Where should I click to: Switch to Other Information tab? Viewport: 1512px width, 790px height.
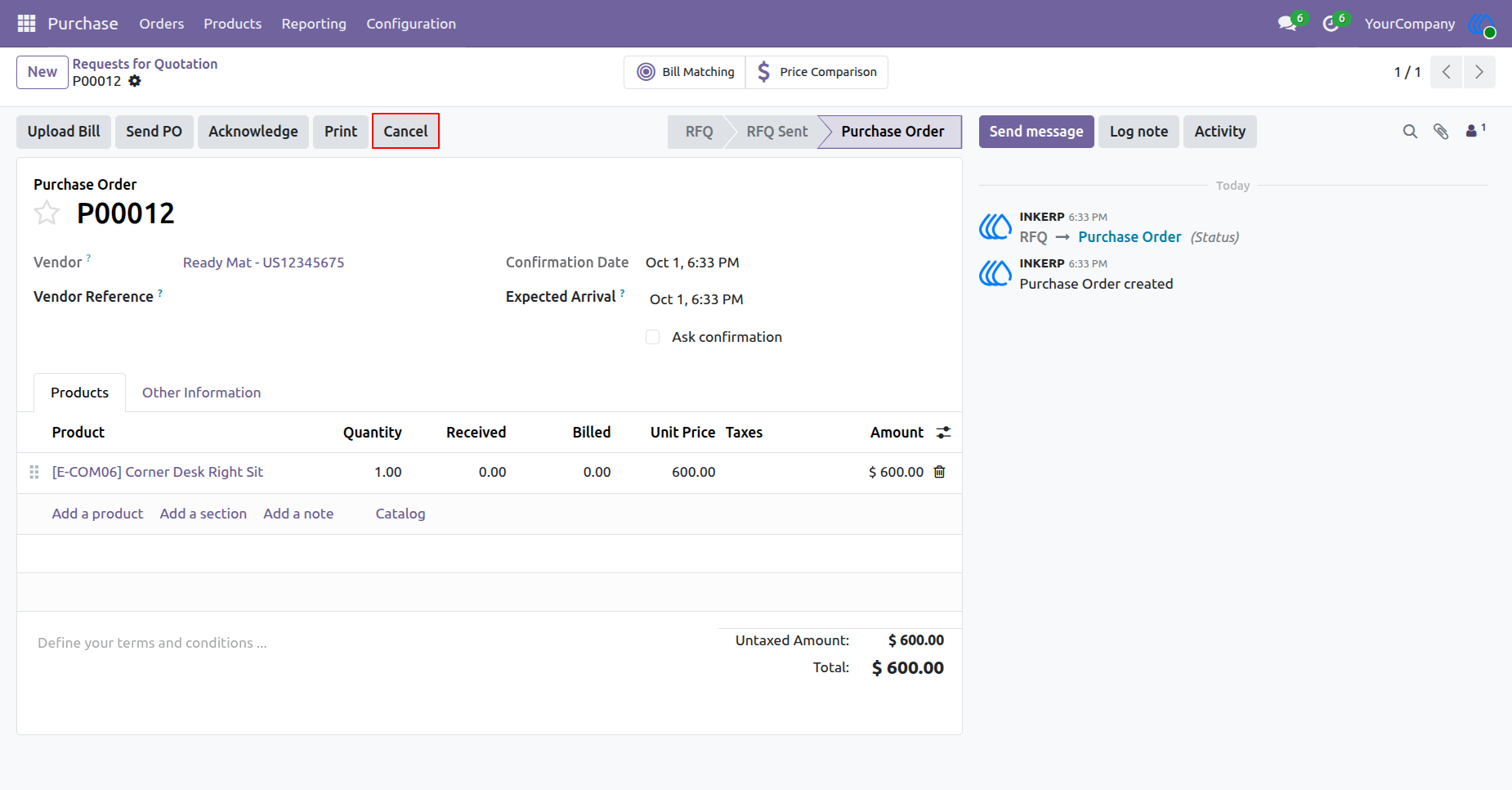(201, 393)
